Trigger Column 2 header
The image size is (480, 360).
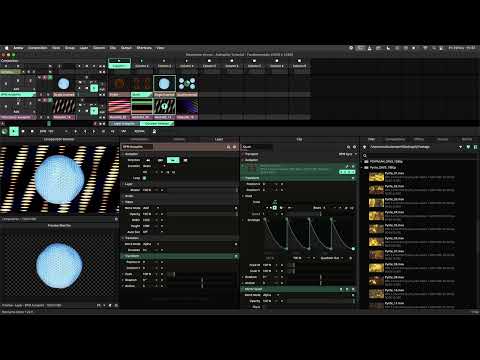pyautogui.click(x=141, y=63)
